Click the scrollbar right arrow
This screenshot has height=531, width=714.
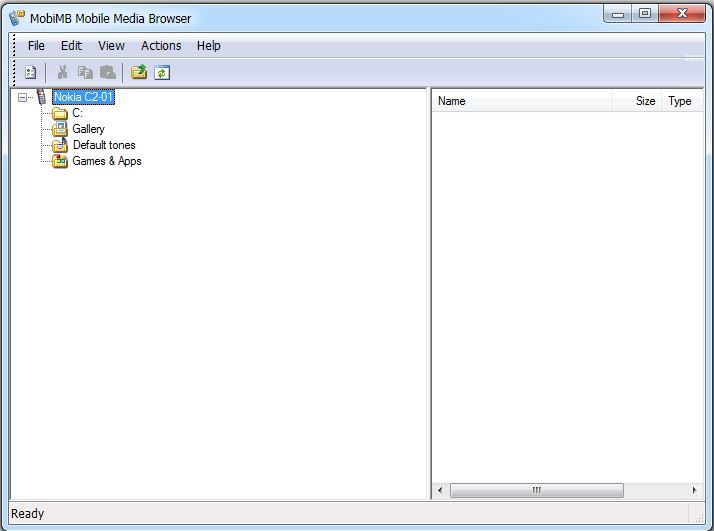(x=694, y=490)
